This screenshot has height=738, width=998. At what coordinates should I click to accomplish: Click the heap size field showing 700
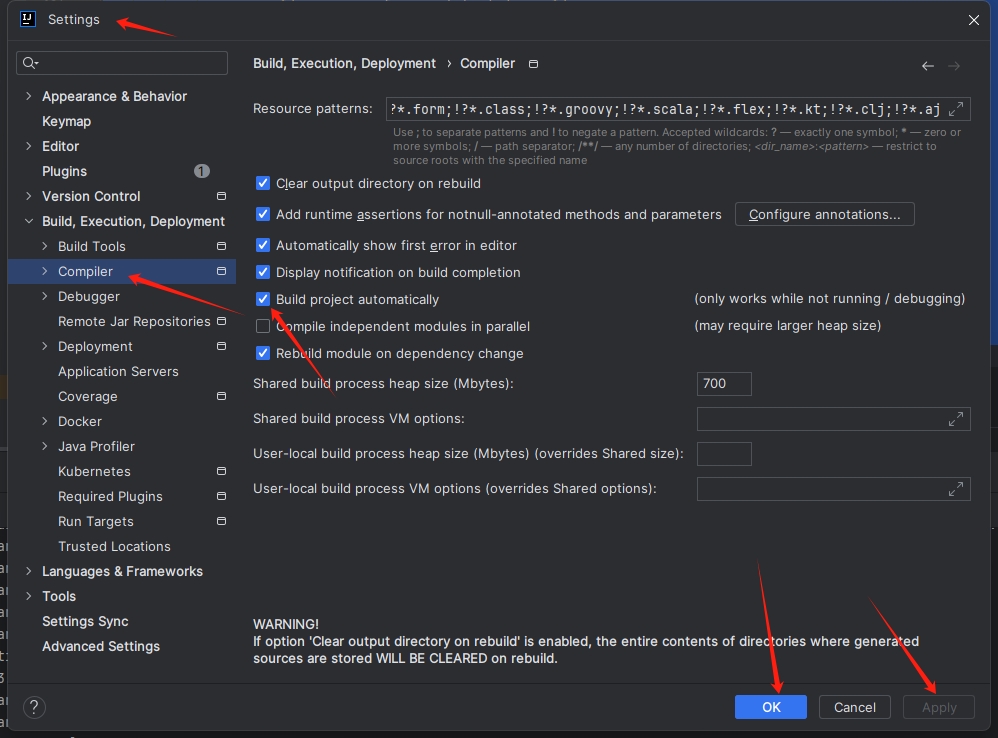tap(723, 383)
